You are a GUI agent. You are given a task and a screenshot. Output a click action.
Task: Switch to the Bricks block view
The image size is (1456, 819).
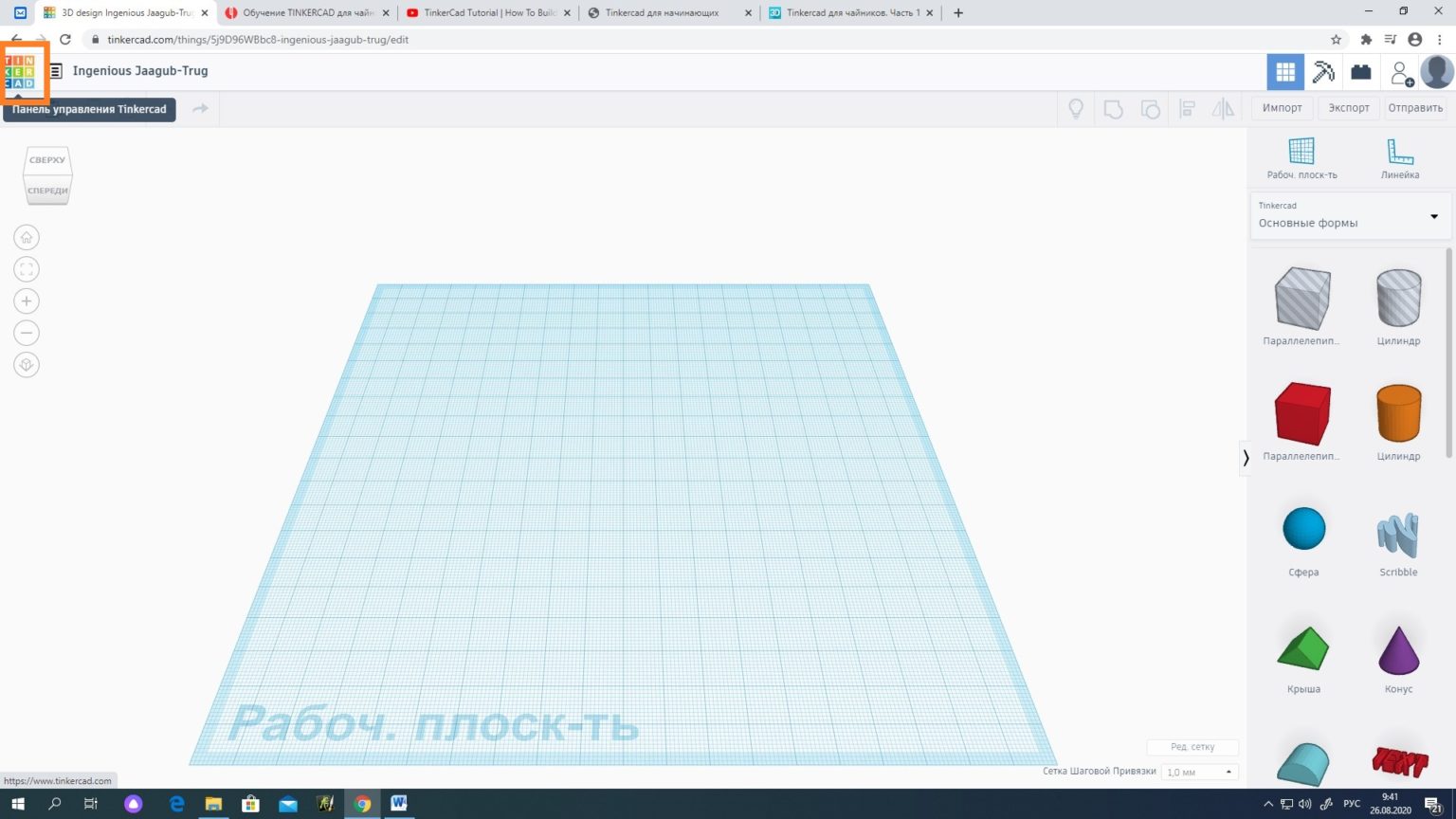pyautogui.click(x=1360, y=72)
